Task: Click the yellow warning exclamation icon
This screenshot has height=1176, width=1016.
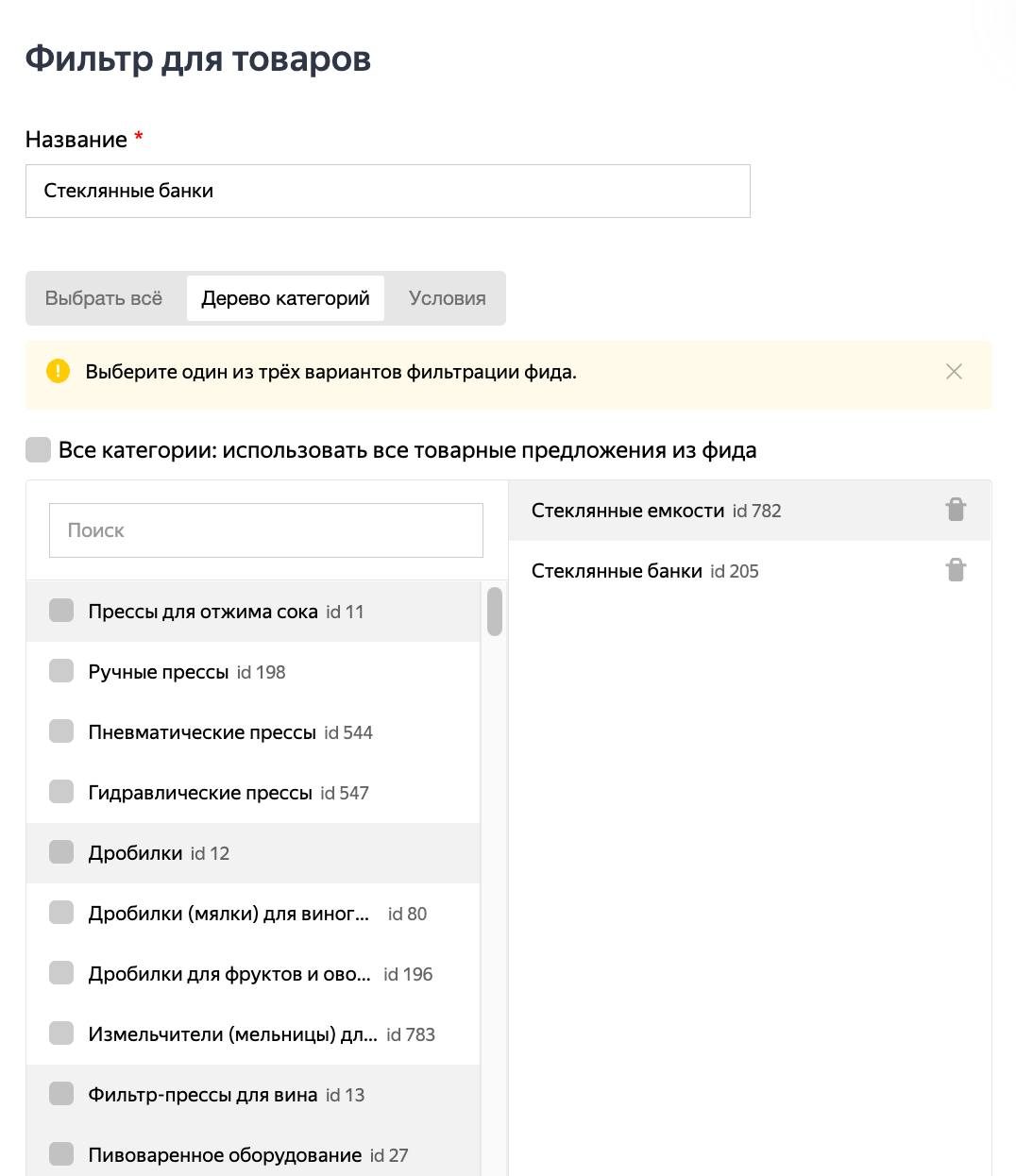Action: pyautogui.click(x=58, y=372)
